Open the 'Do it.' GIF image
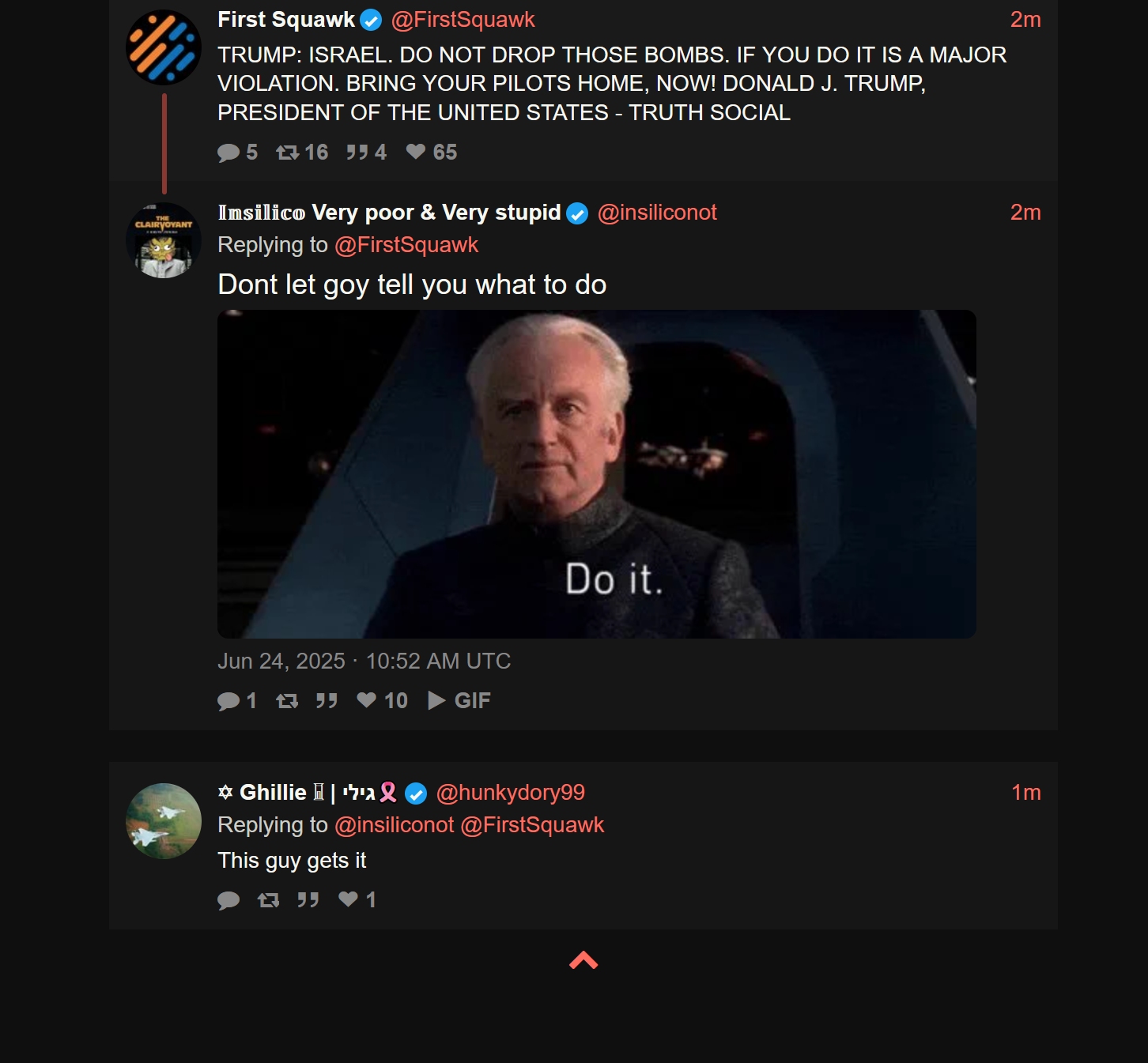The height and width of the screenshot is (1063, 1148). click(597, 474)
